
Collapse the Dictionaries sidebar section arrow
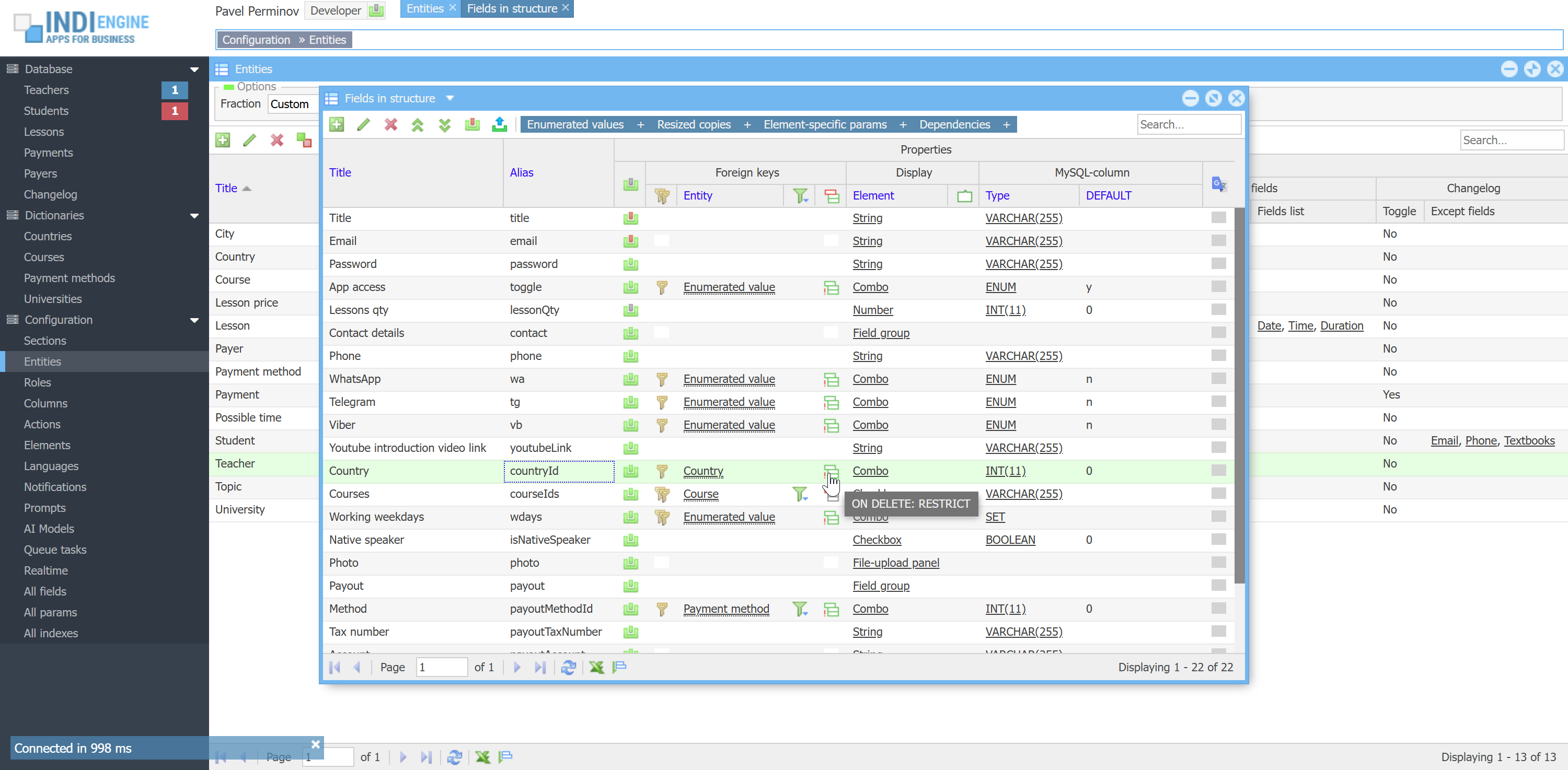pyautogui.click(x=194, y=216)
